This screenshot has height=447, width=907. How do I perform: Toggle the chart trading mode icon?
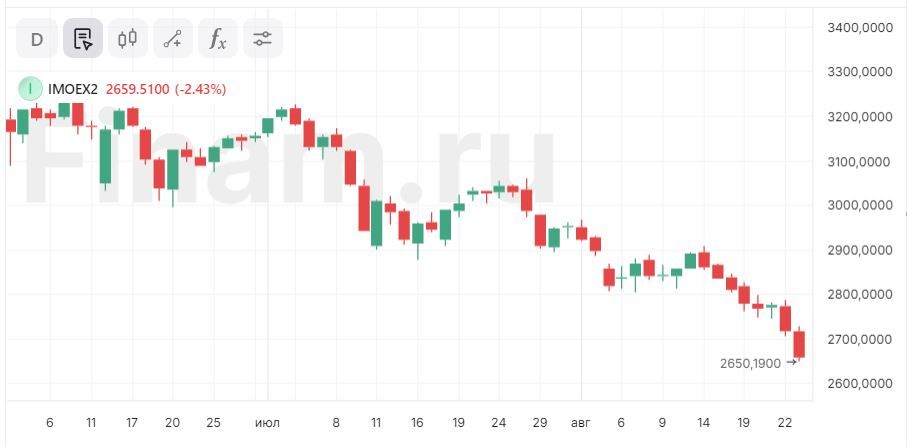(x=83, y=39)
